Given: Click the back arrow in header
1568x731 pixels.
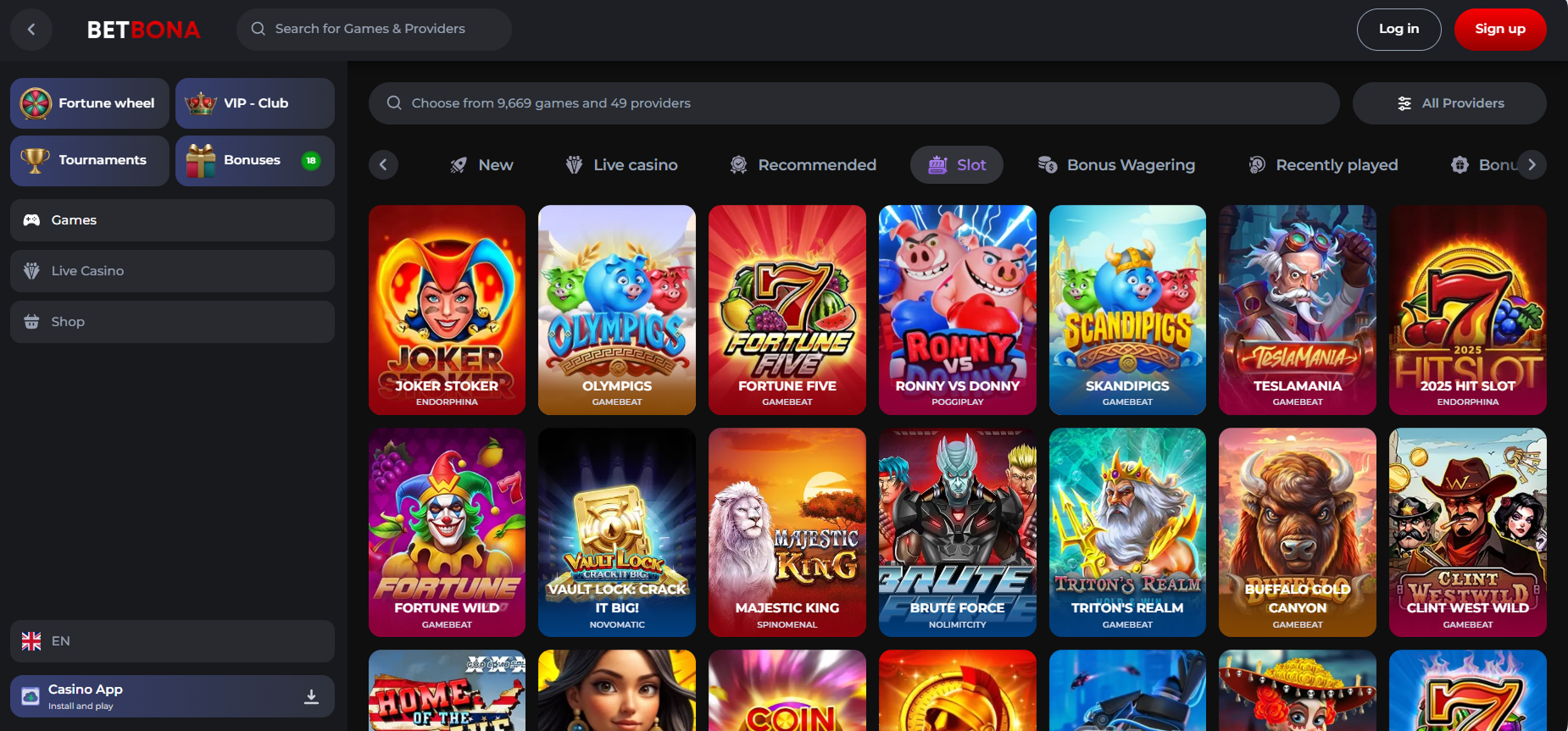Looking at the screenshot, I should click(x=31, y=30).
